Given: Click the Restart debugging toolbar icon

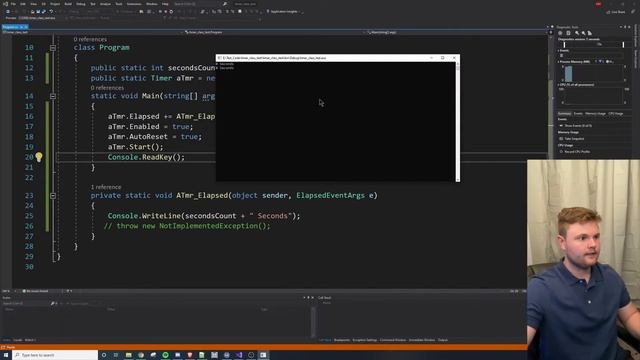Looking at the screenshot, I should click(171, 11).
